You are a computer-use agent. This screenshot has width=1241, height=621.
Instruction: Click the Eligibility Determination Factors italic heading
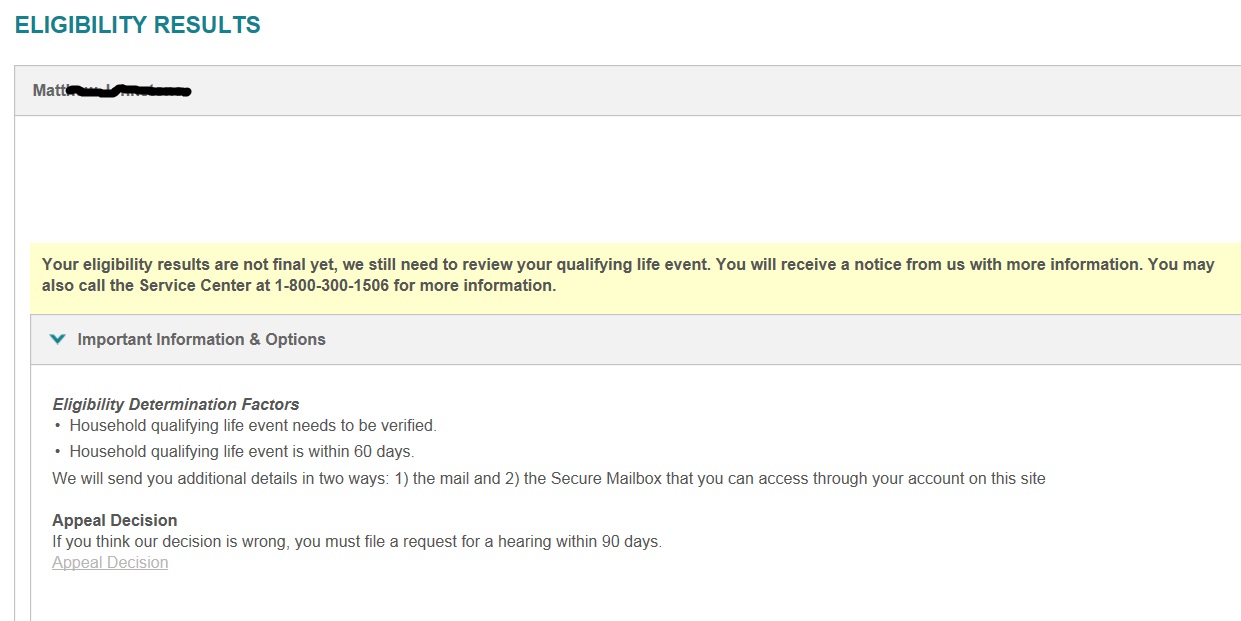[x=176, y=404]
